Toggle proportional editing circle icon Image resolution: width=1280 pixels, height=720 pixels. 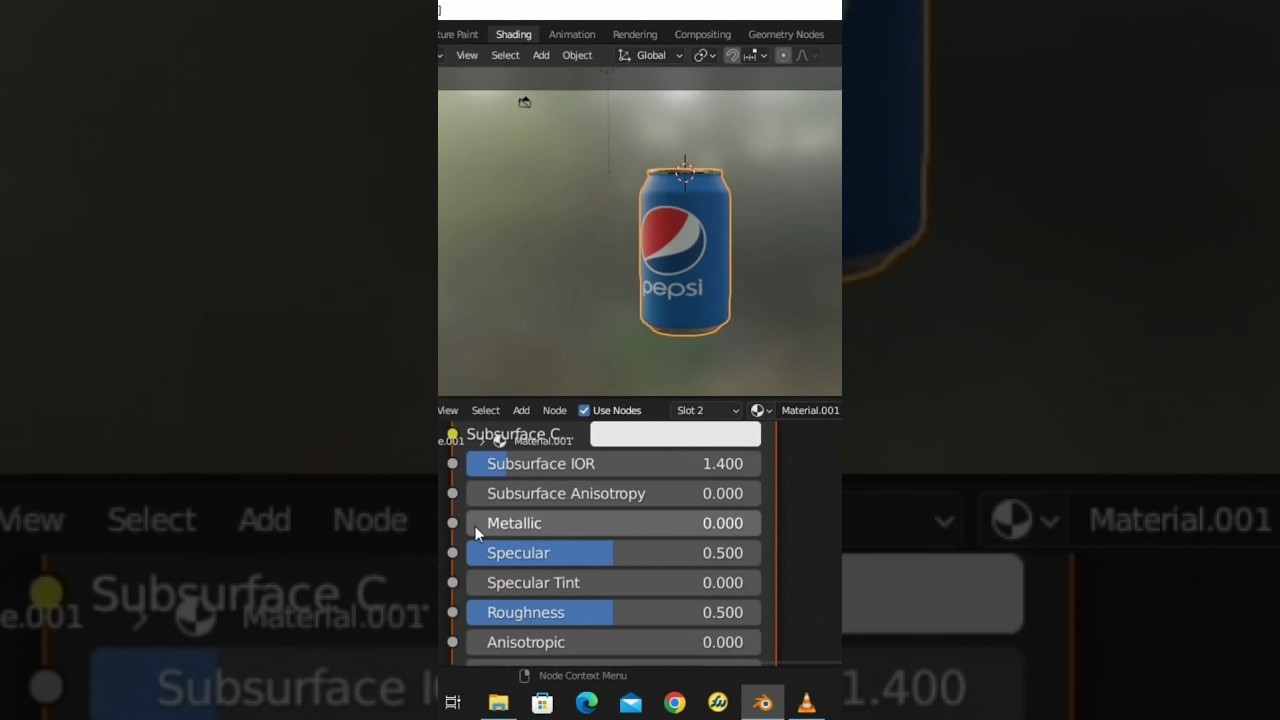coord(783,55)
